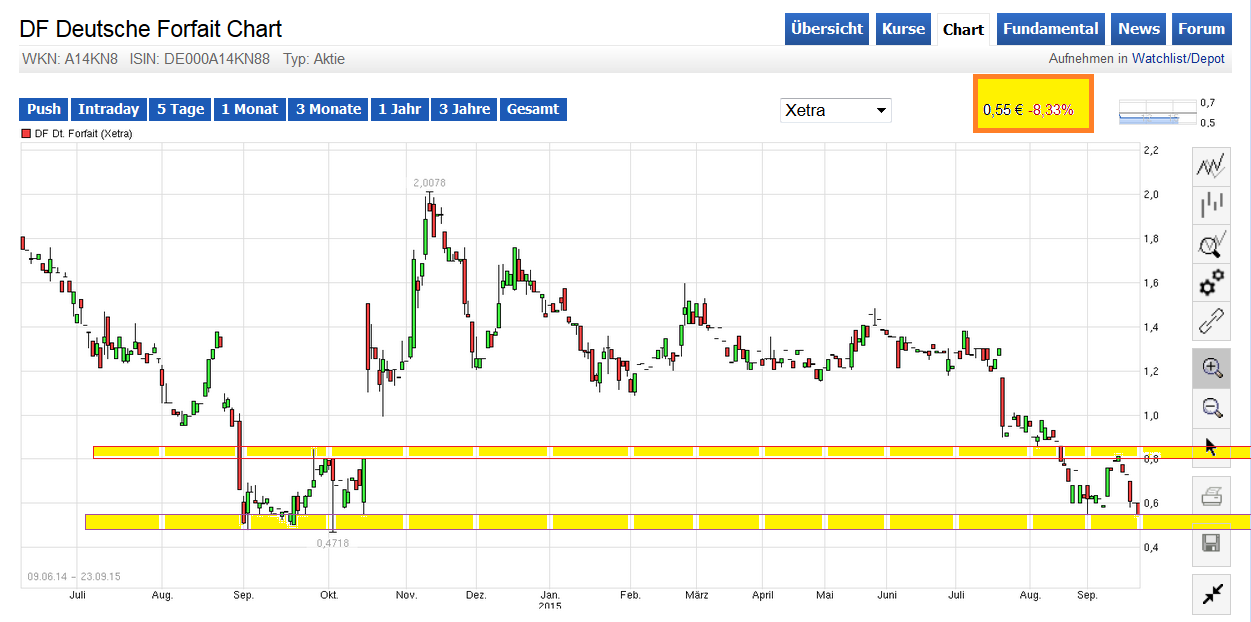
Task: Open the Kurse tab
Action: pyautogui.click(x=903, y=29)
